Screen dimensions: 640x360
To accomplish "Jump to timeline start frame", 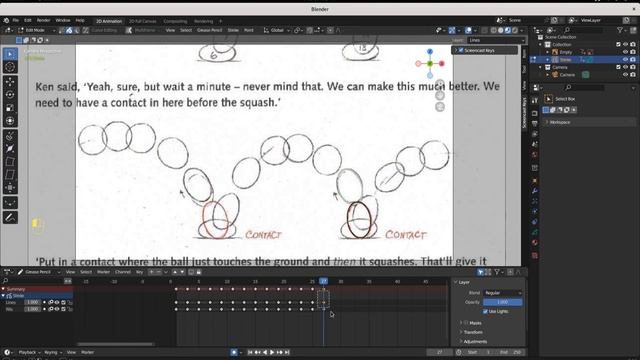I will point(250,352).
